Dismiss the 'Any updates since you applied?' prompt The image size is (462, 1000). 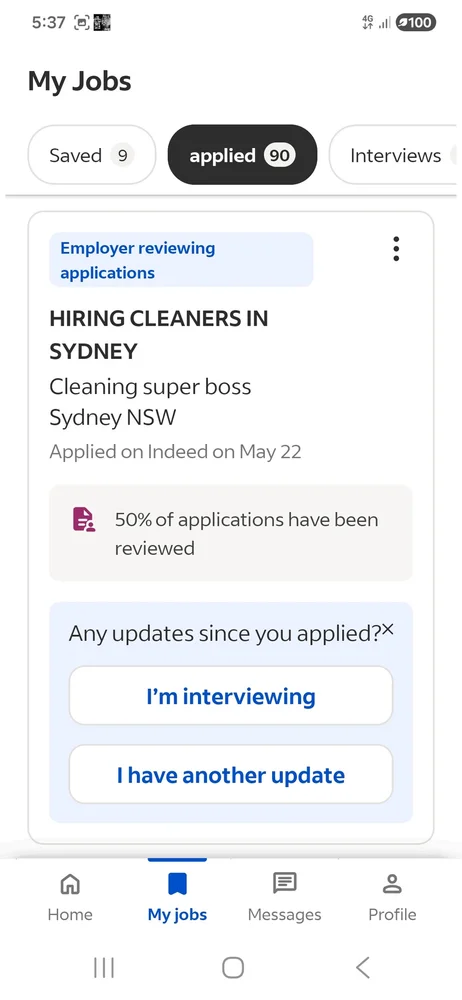(x=387, y=630)
